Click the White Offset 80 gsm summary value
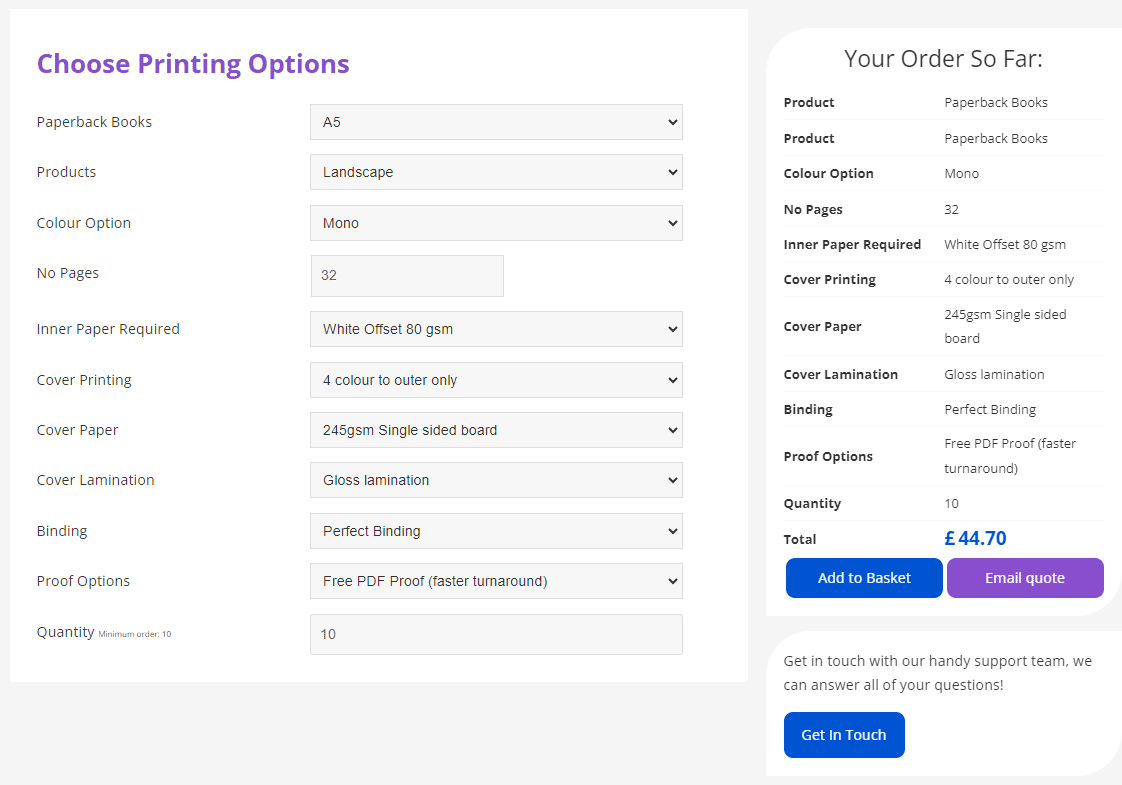Image resolution: width=1122 pixels, height=785 pixels. click(x=1005, y=244)
